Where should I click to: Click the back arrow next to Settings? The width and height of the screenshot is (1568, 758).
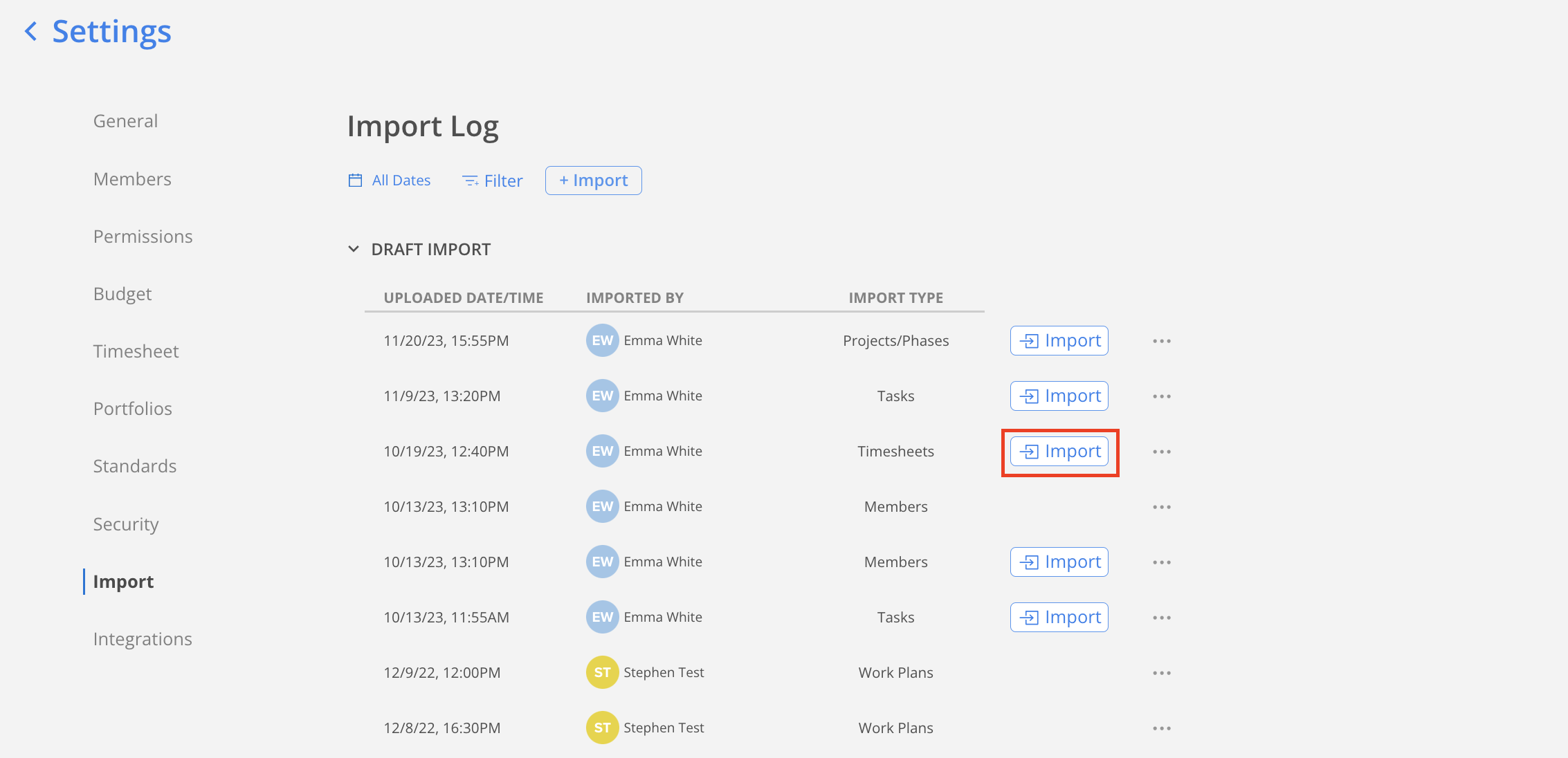(x=30, y=31)
